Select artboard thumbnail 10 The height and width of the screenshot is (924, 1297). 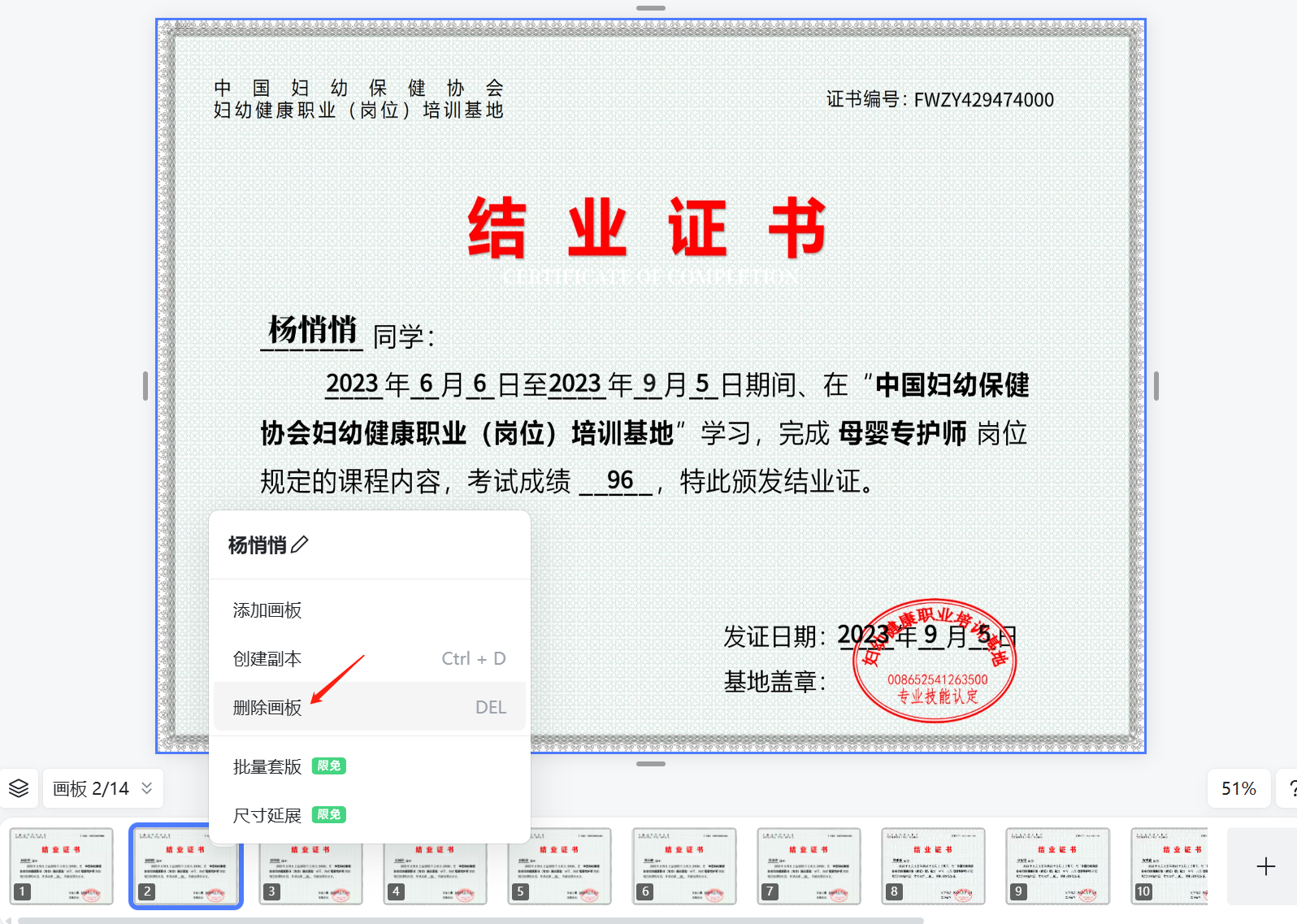(1170, 866)
